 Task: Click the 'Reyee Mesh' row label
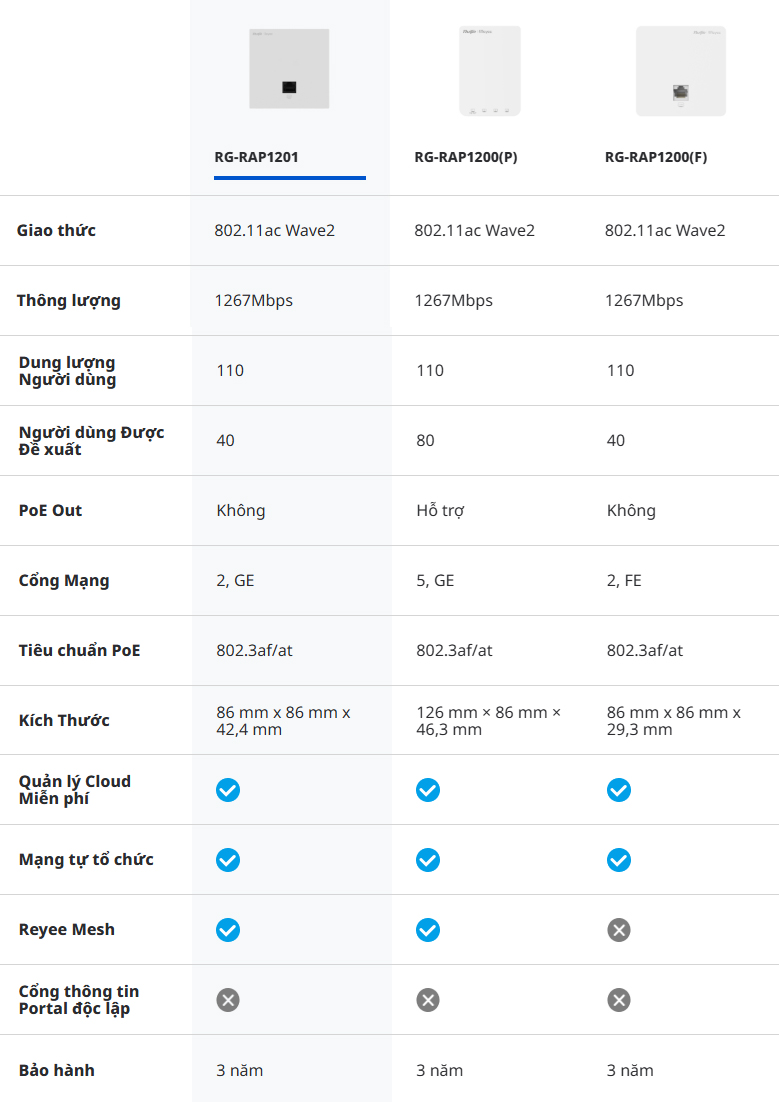click(67, 930)
